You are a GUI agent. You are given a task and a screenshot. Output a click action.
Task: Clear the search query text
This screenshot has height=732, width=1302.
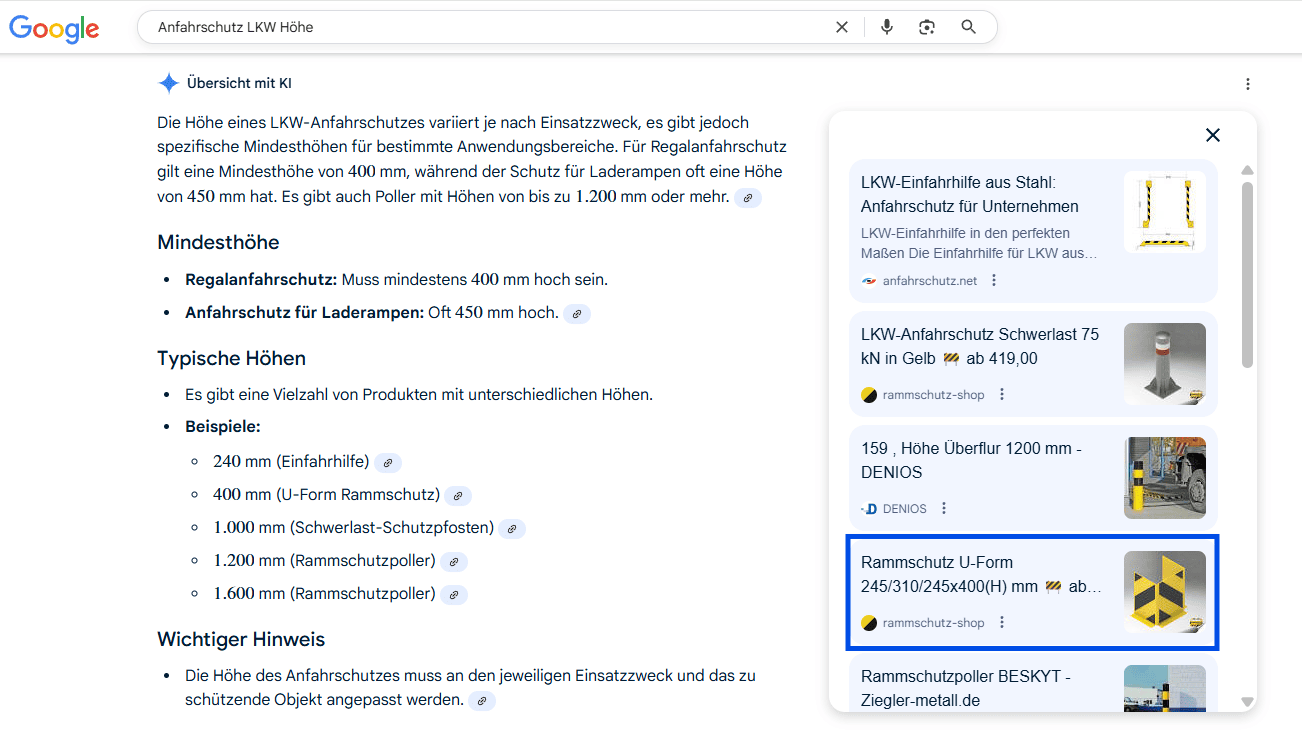coord(842,27)
